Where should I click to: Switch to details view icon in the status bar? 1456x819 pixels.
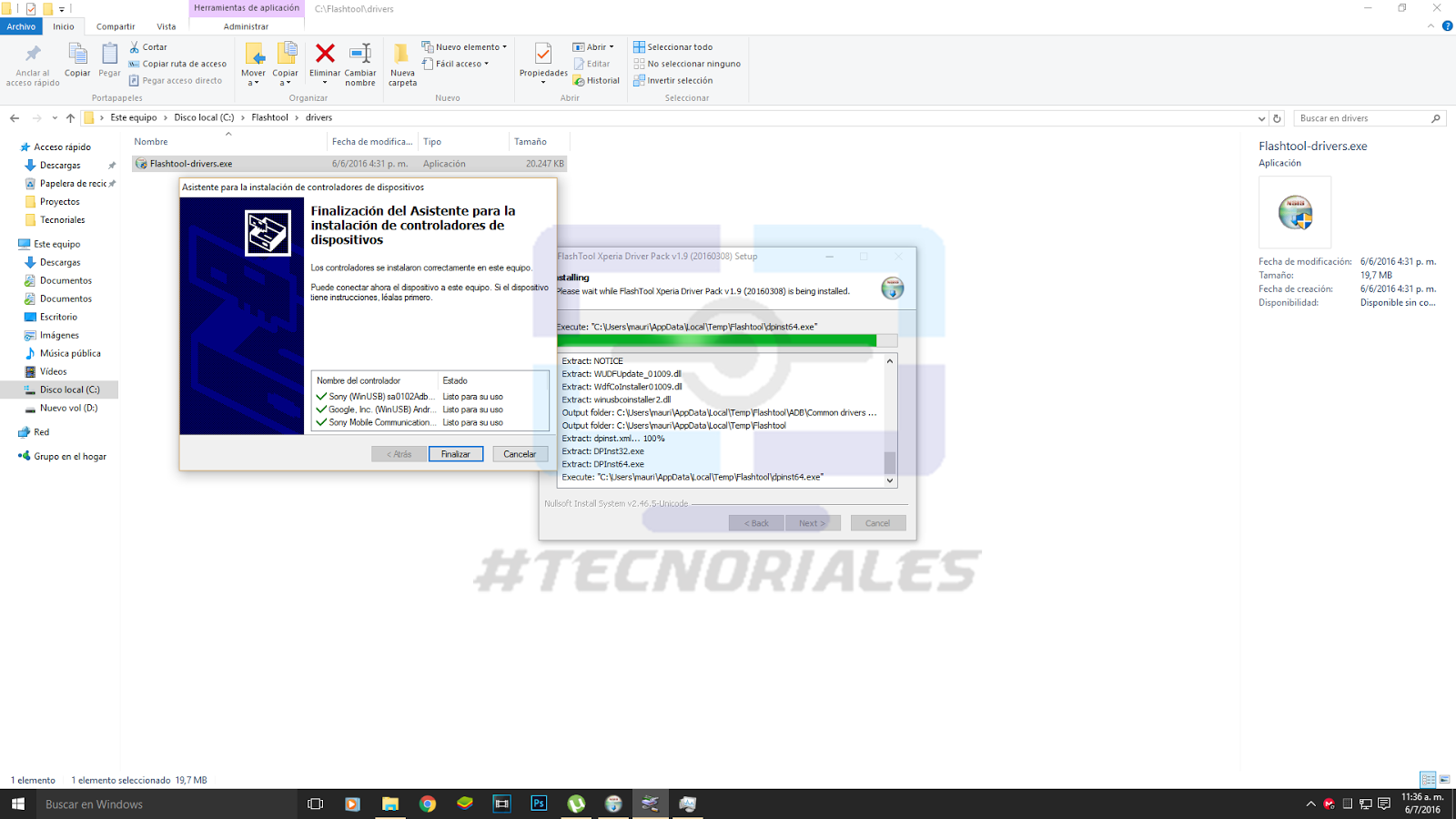click(x=1428, y=780)
